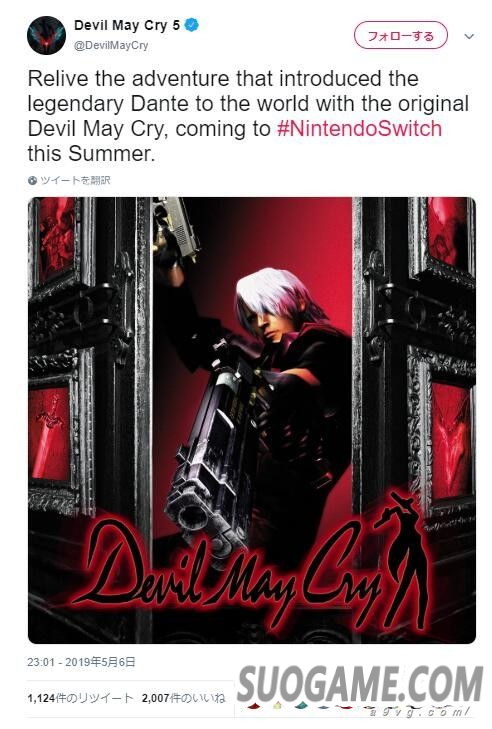Screen dimensions: 492x729
Task: View the 2,007件のいいね likes list
Action: pyautogui.click(x=183, y=698)
